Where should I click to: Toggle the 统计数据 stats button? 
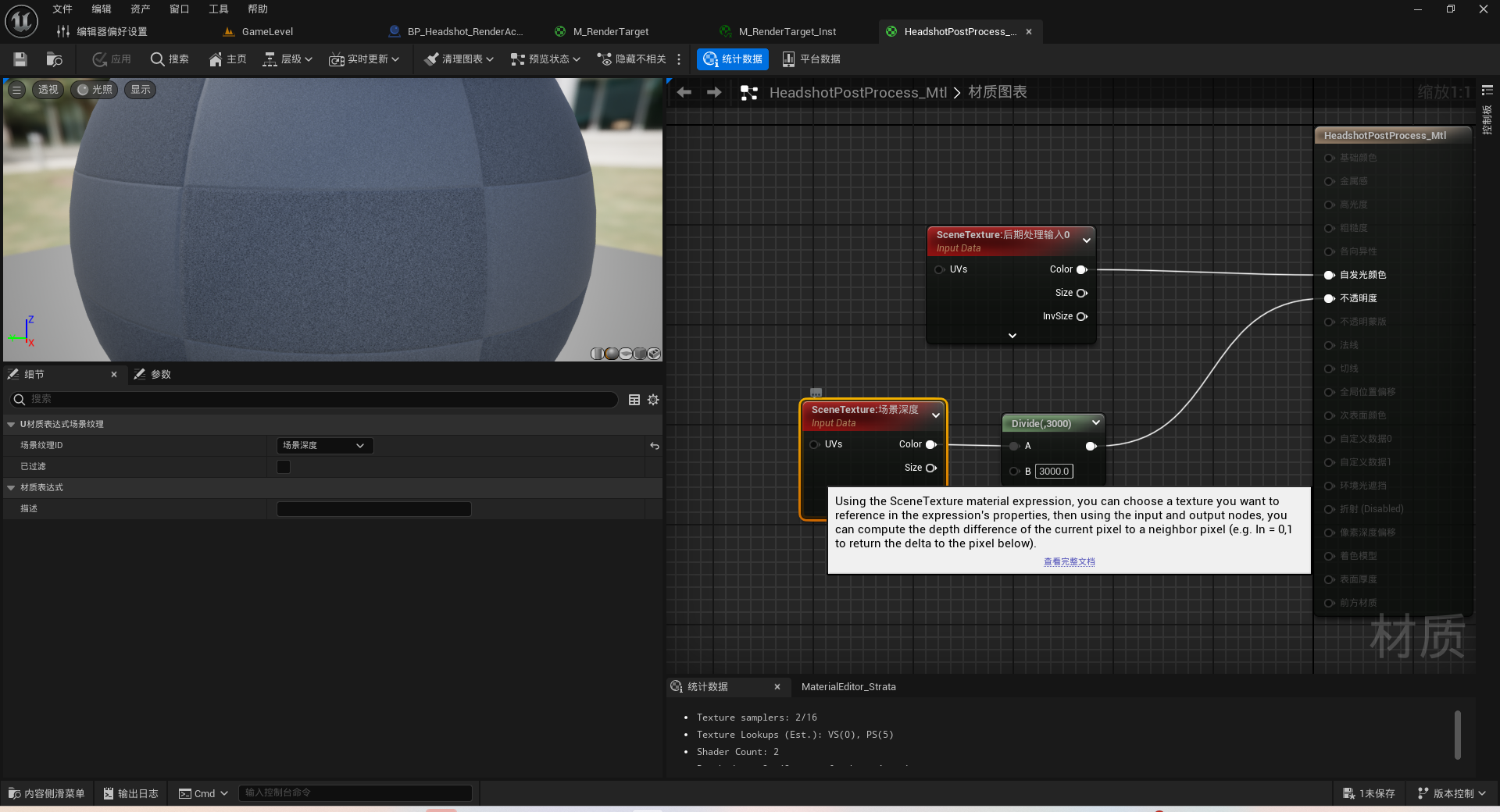(x=733, y=59)
